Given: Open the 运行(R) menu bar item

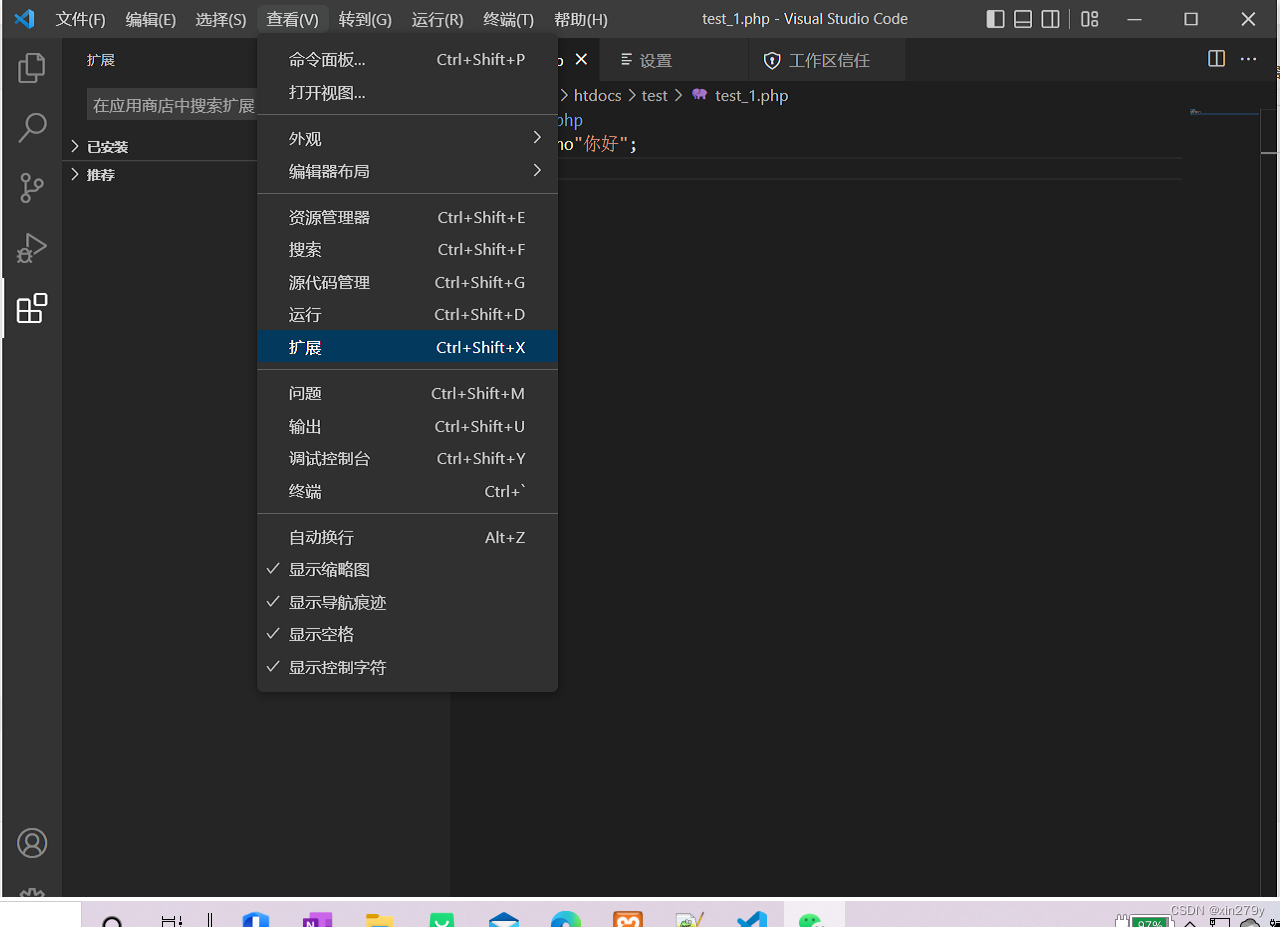Looking at the screenshot, I should tap(437, 20).
